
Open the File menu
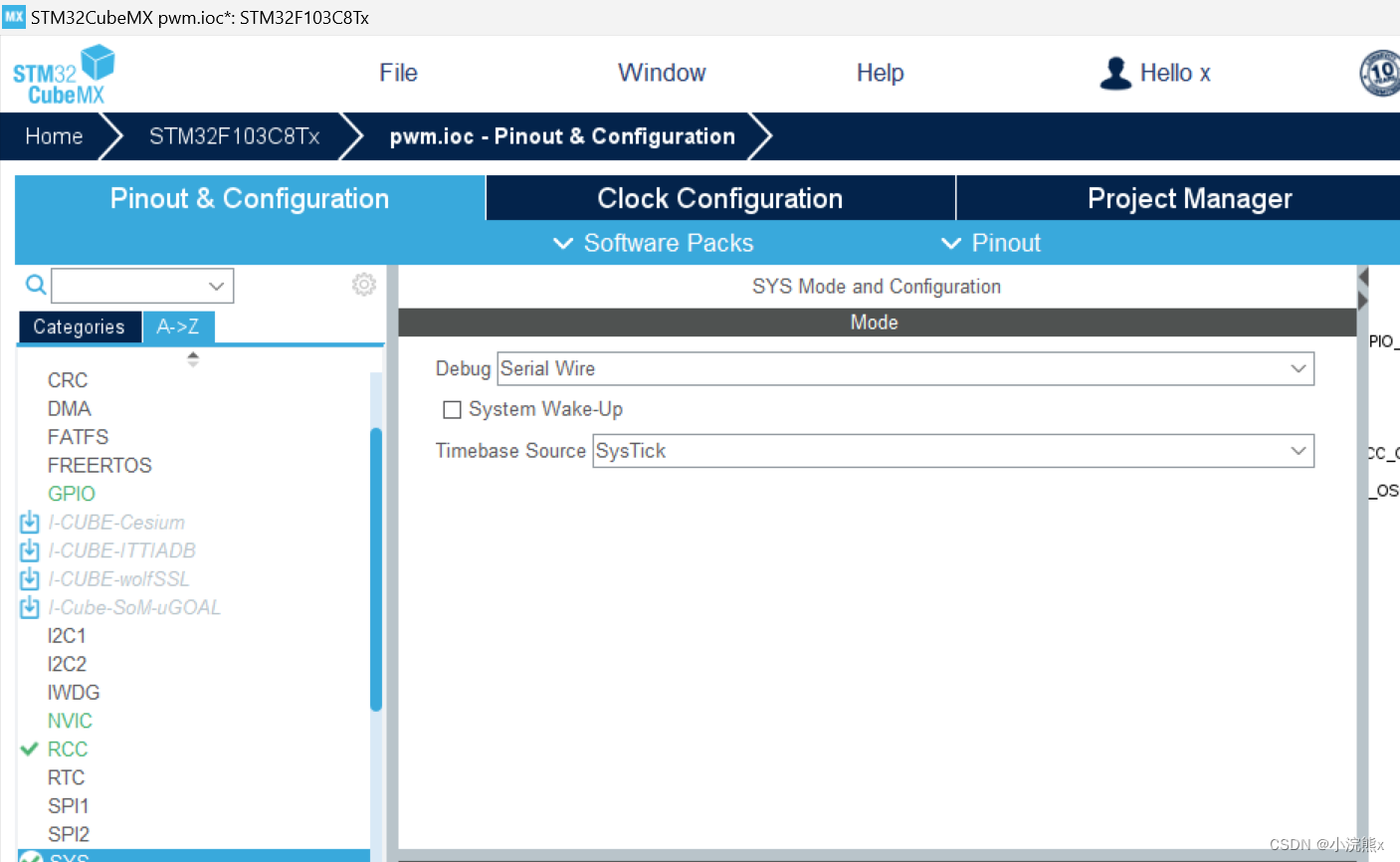[398, 73]
